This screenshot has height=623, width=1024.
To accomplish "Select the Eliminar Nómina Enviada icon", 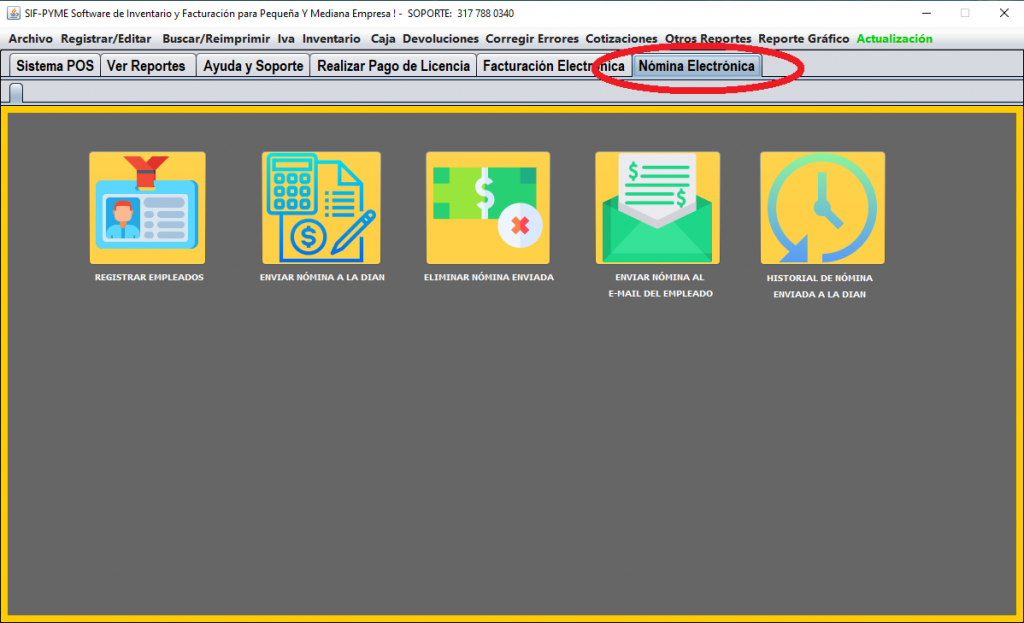I will pos(488,208).
